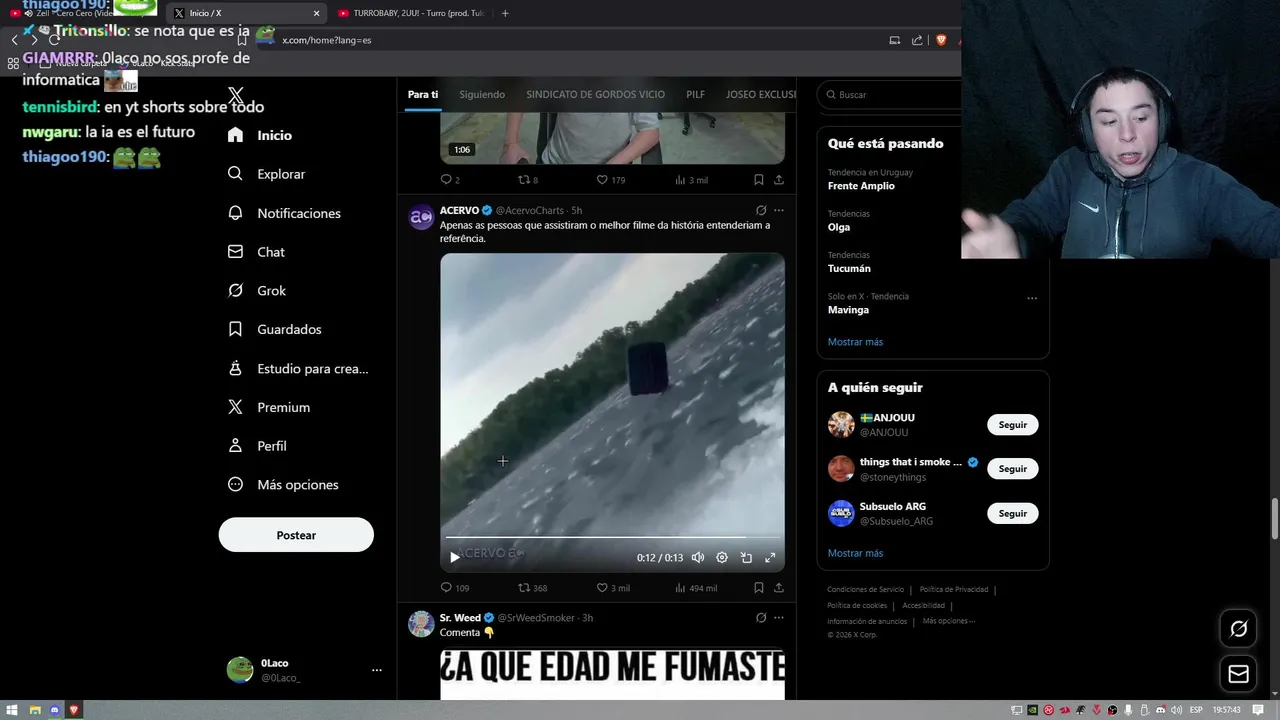Open the 0Laco account menu dots
This screenshot has width=1280, height=720.
376,670
